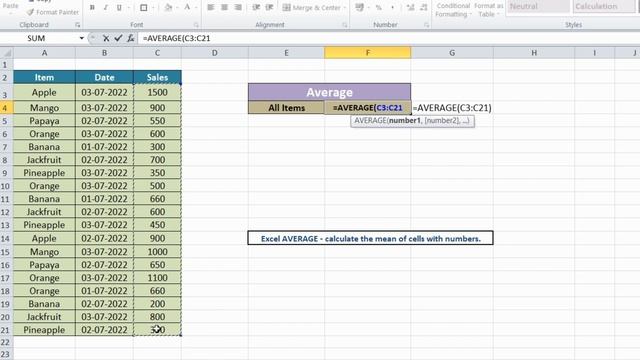Click sales value 1000 for Mango
Image resolution: width=640 pixels, height=360 pixels.
tap(157, 252)
